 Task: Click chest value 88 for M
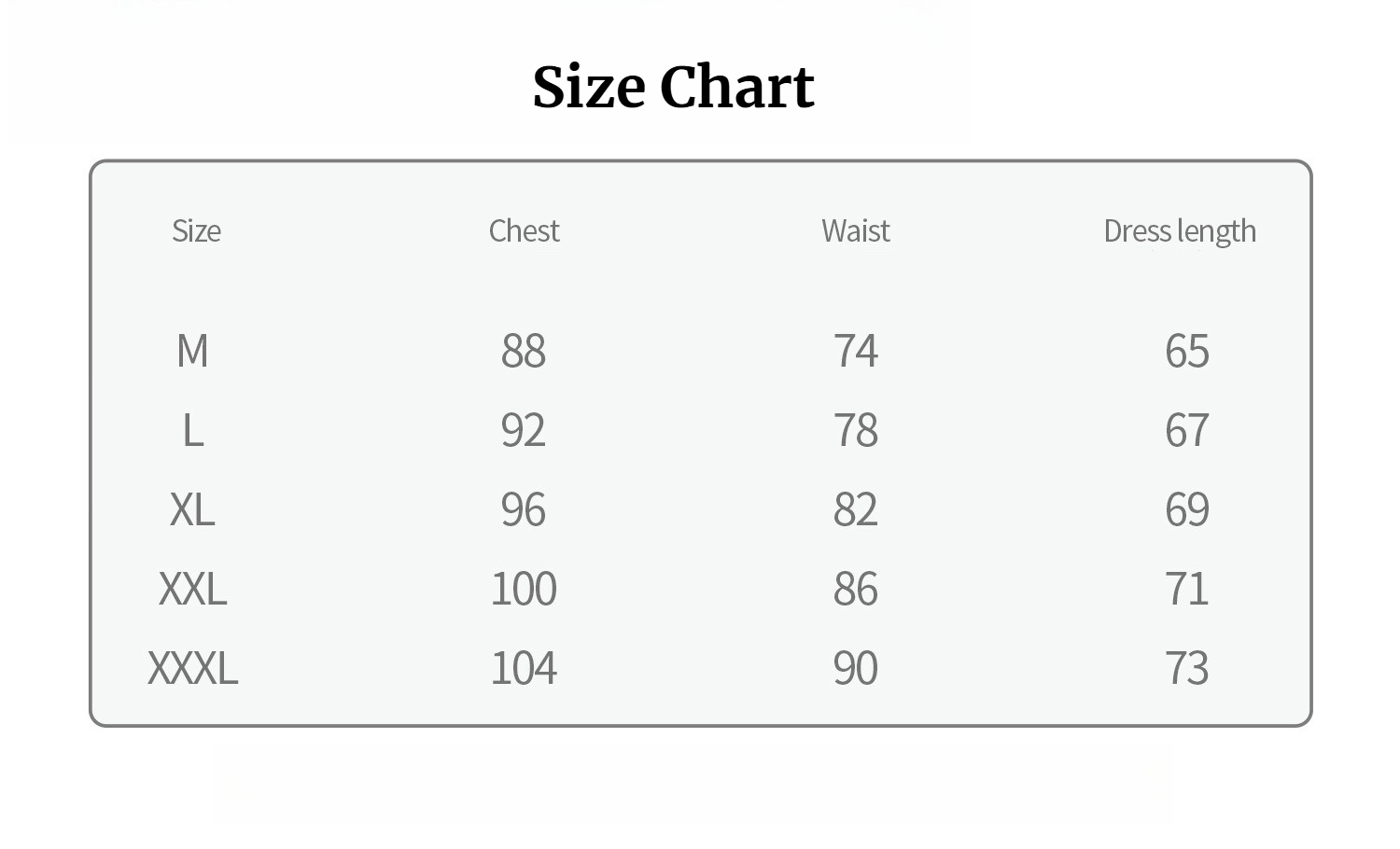(x=524, y=351)
